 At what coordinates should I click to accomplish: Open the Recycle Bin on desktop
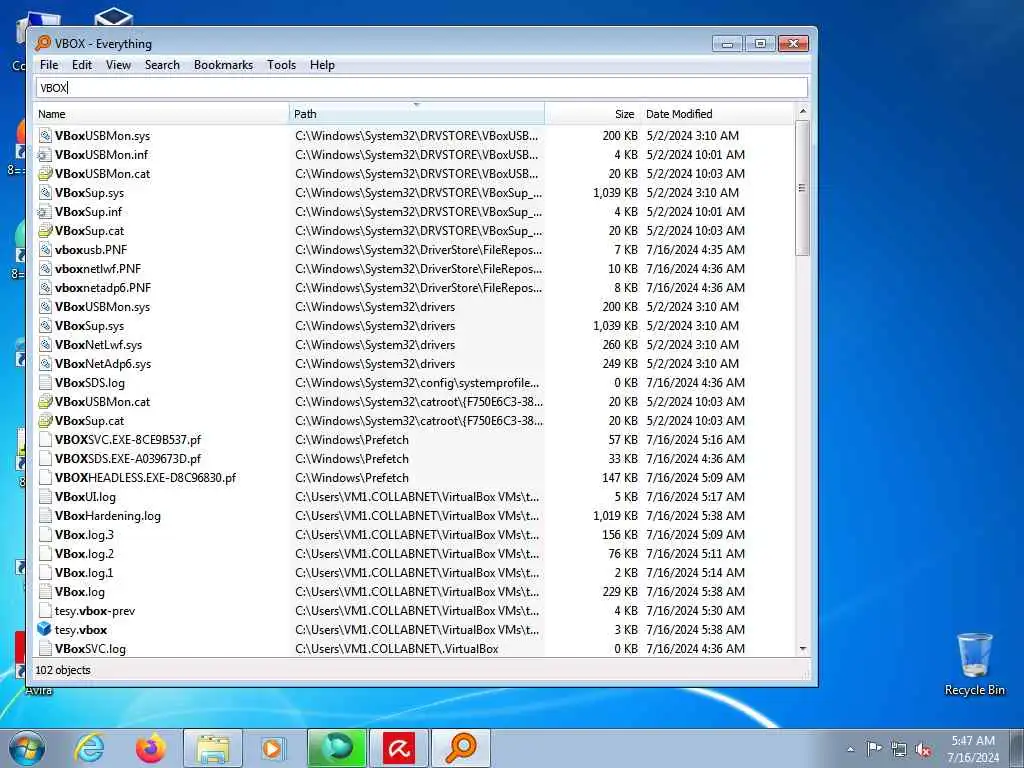click(974, 664)
